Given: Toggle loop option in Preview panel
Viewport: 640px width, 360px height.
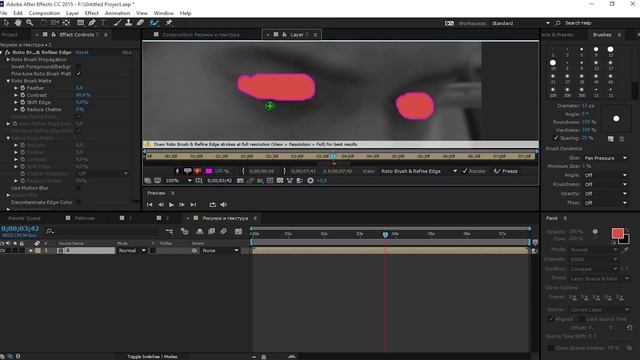Looking at the screenshot, I should click(213, 204).
